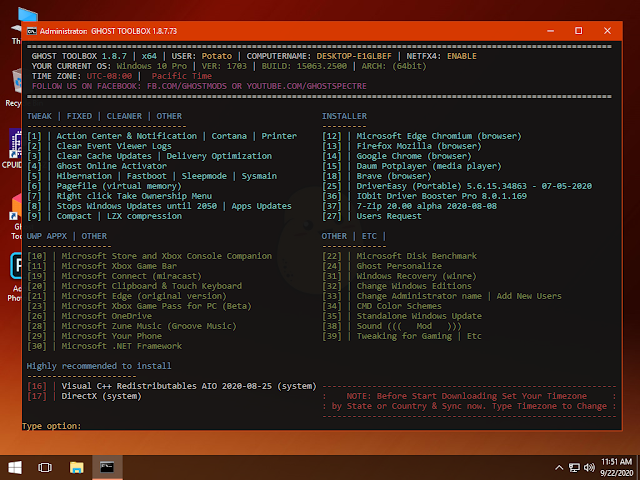Click the INSTALLER section heading
Screen dimensions: 640x480
point(344,116)
